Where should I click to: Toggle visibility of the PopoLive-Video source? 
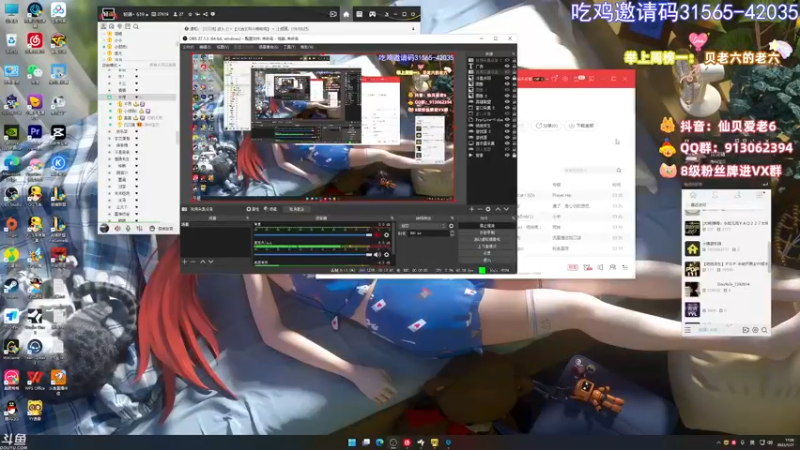507,119
